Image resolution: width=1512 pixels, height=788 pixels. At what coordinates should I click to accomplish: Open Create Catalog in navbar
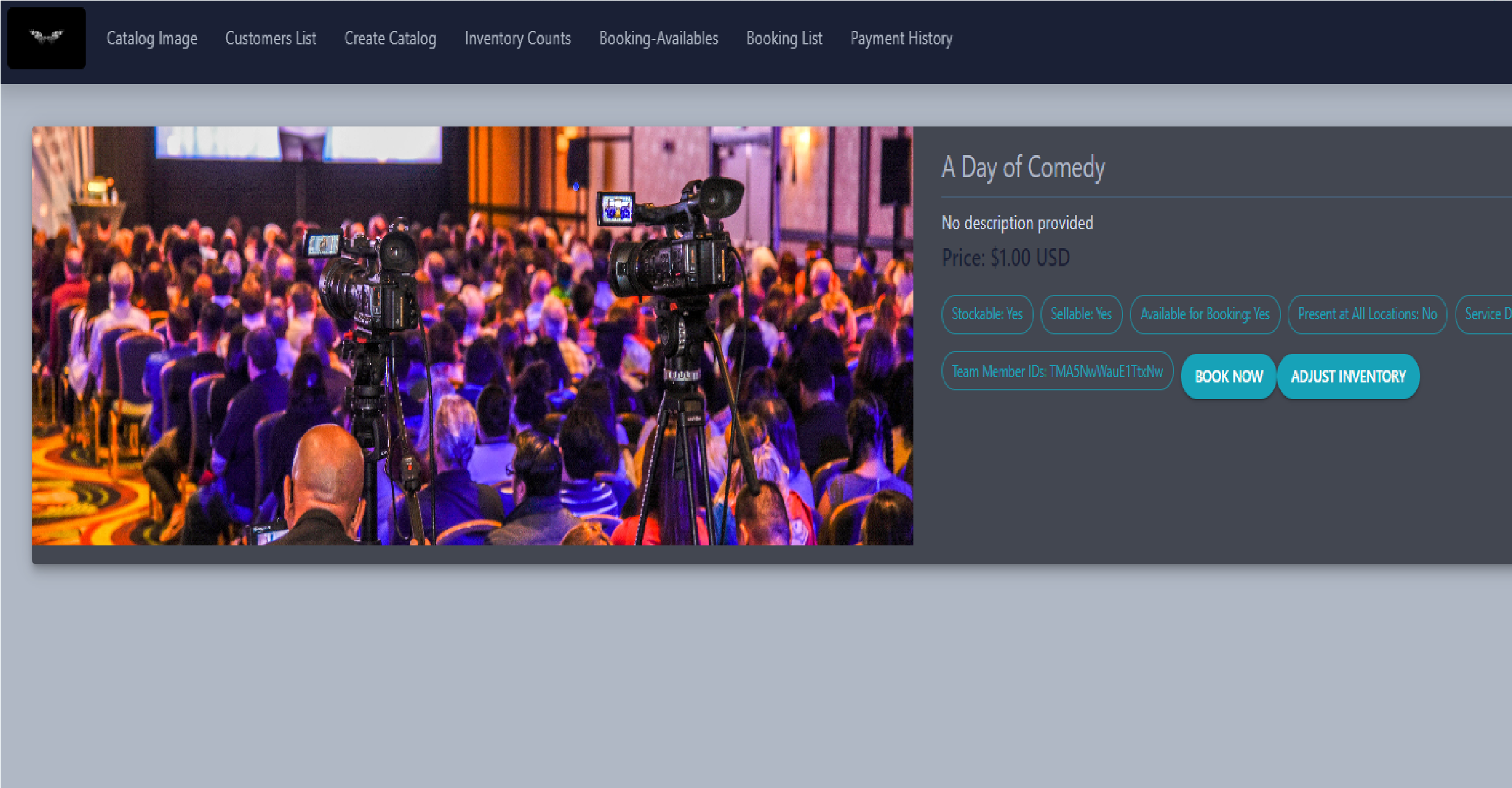coord(390,38)
